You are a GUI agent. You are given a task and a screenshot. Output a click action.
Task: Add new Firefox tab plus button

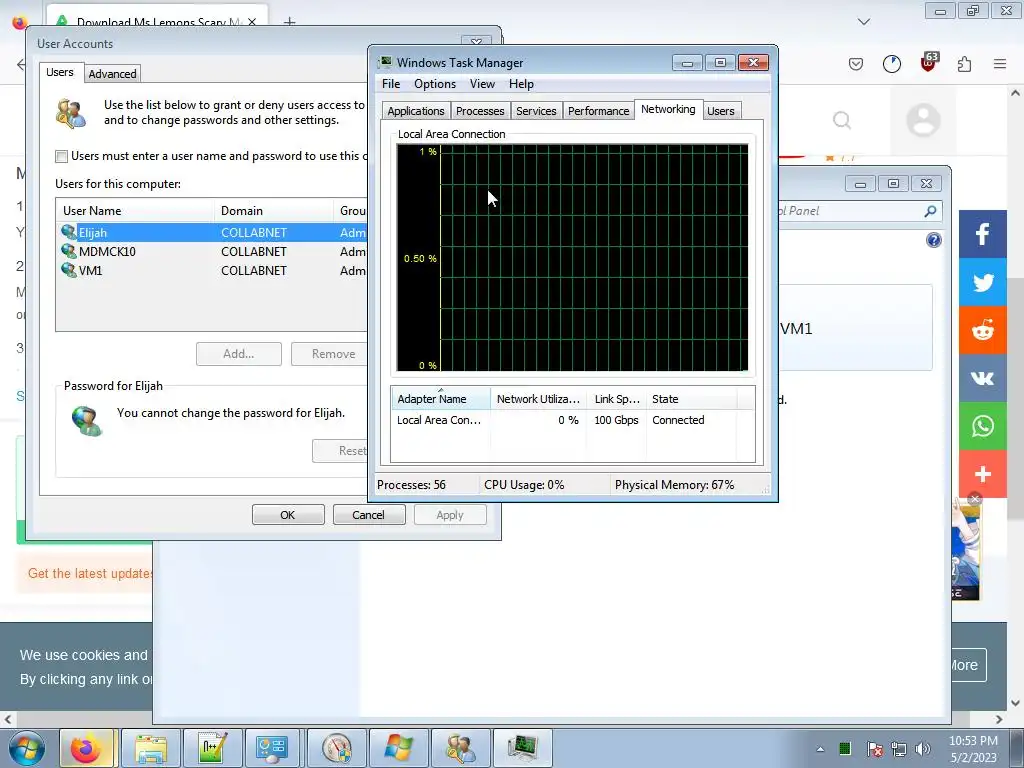289,22
